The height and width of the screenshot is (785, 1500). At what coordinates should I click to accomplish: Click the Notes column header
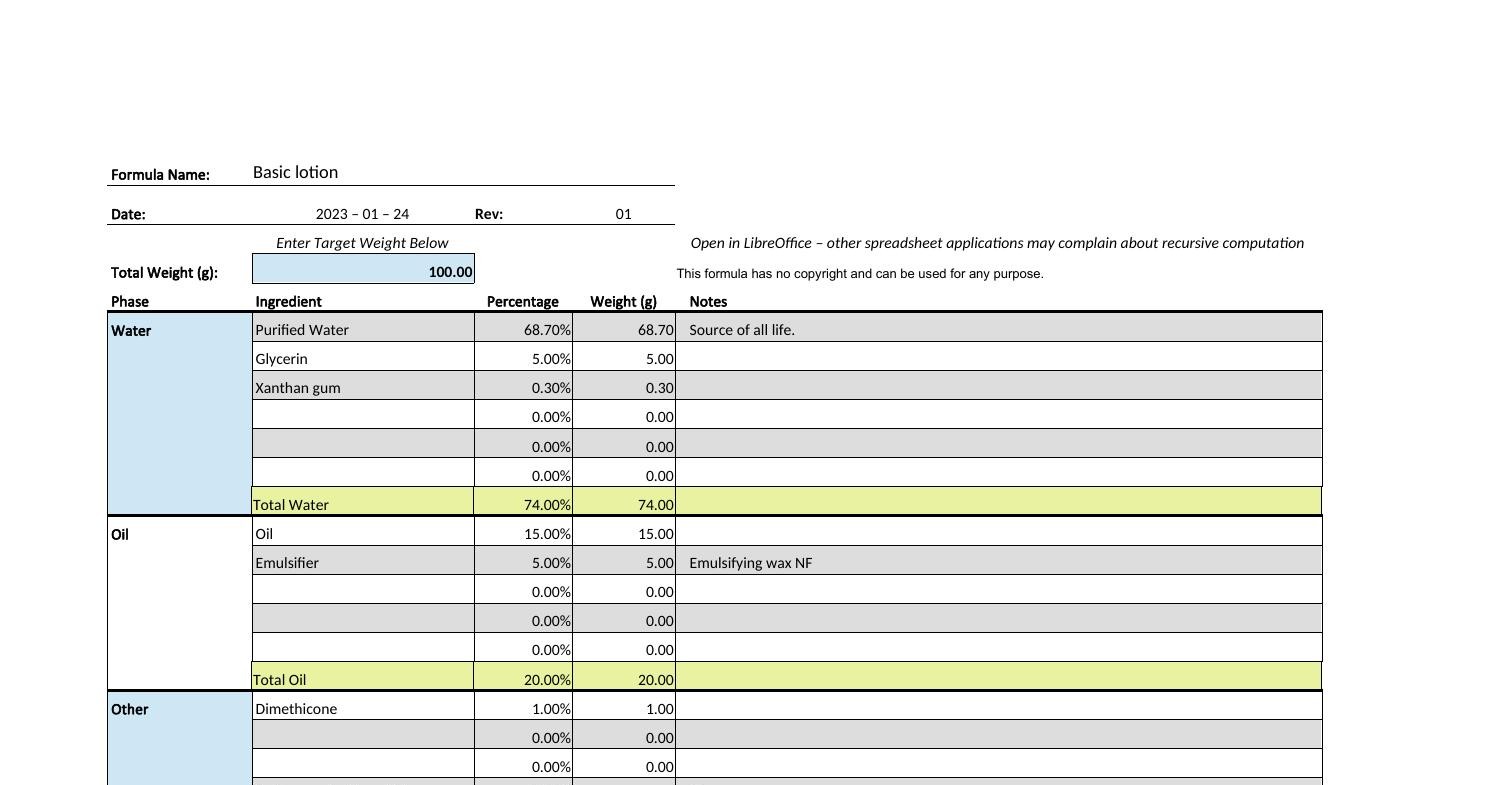708,301
